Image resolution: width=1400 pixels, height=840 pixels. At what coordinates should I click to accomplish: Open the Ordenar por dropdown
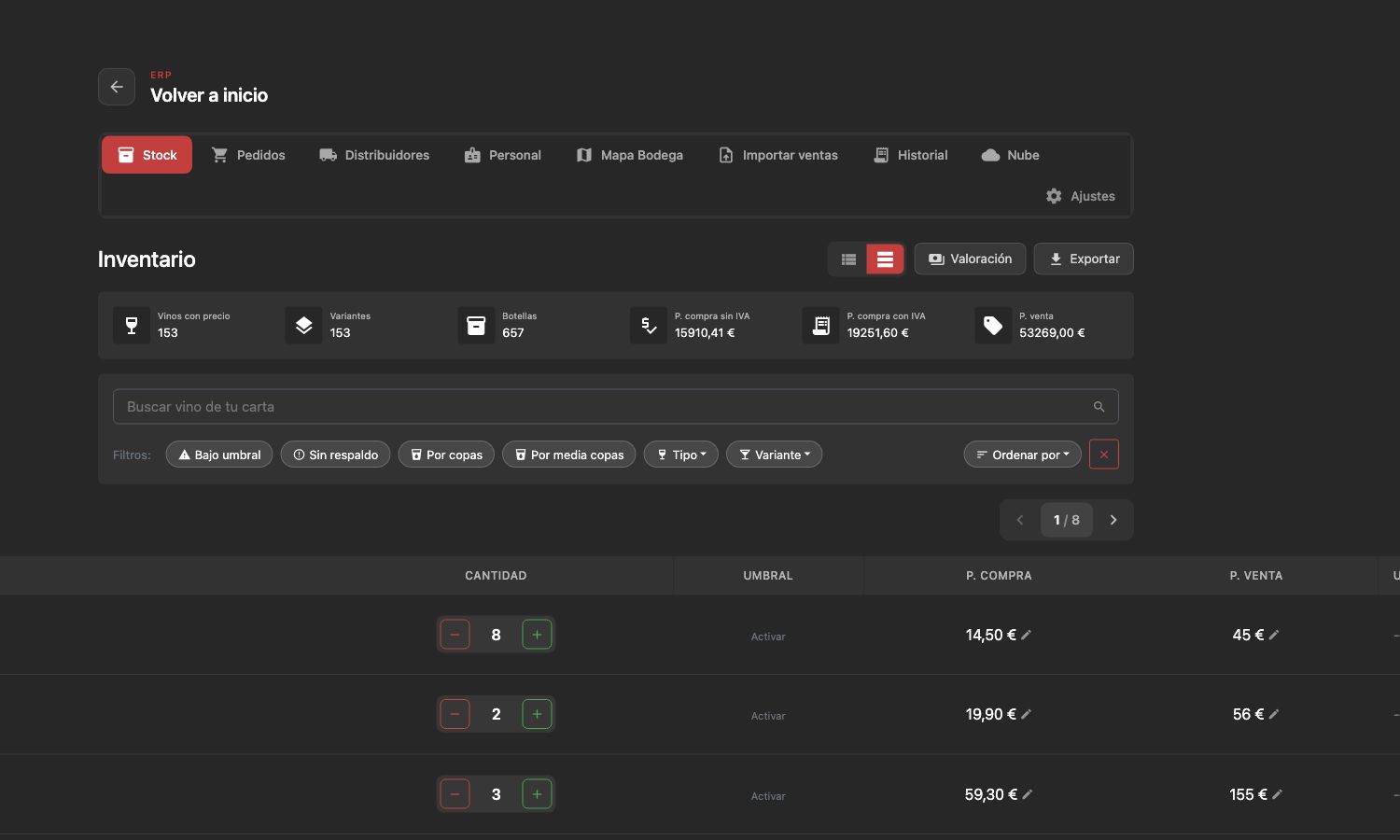[x=1023, y=455]
